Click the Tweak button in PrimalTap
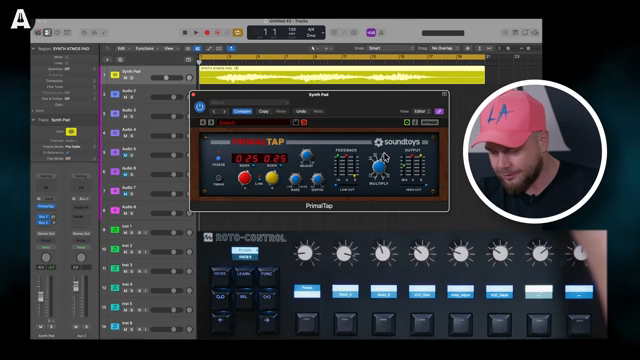Viewport: 640px width, 360px height. [x=218, y=178]
